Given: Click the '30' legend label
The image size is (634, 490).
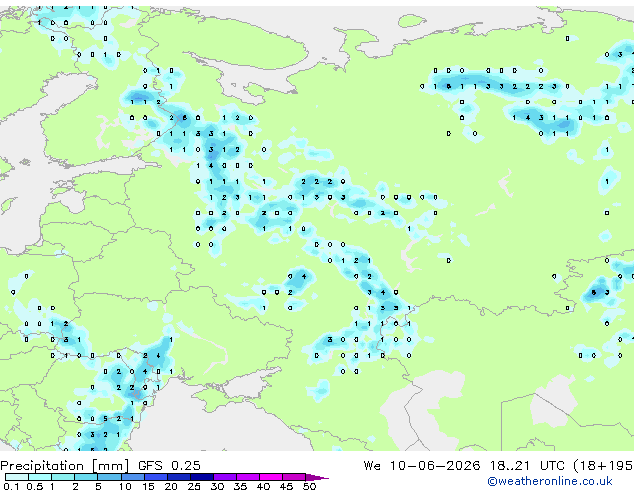Looking at the screenshot, I should (217, 486).
